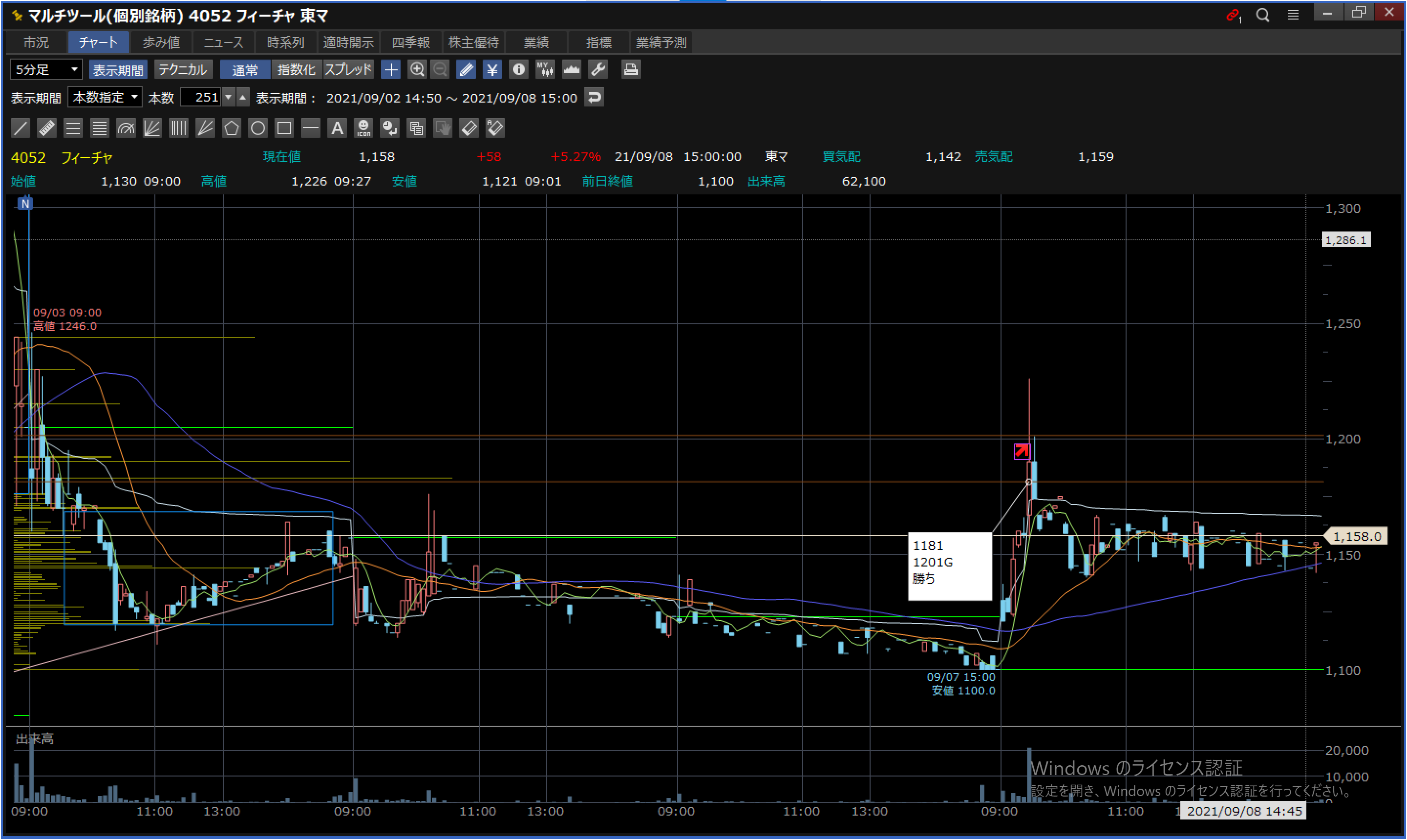
Task: Toggle the 表示期間 panel button
Action: [118, 70]
